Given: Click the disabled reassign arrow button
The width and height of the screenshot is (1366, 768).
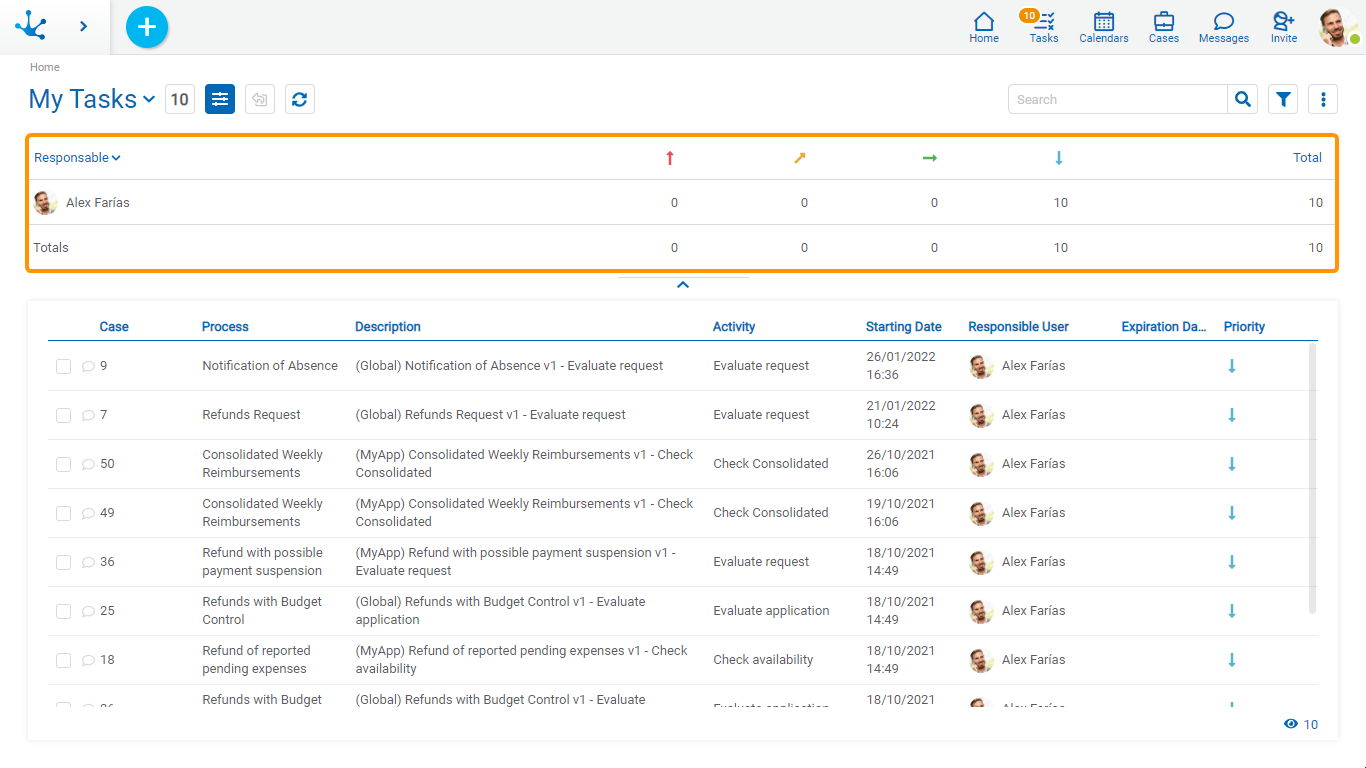Looking at the screenshot, I should pyautogui.click(x=260, y=99).
